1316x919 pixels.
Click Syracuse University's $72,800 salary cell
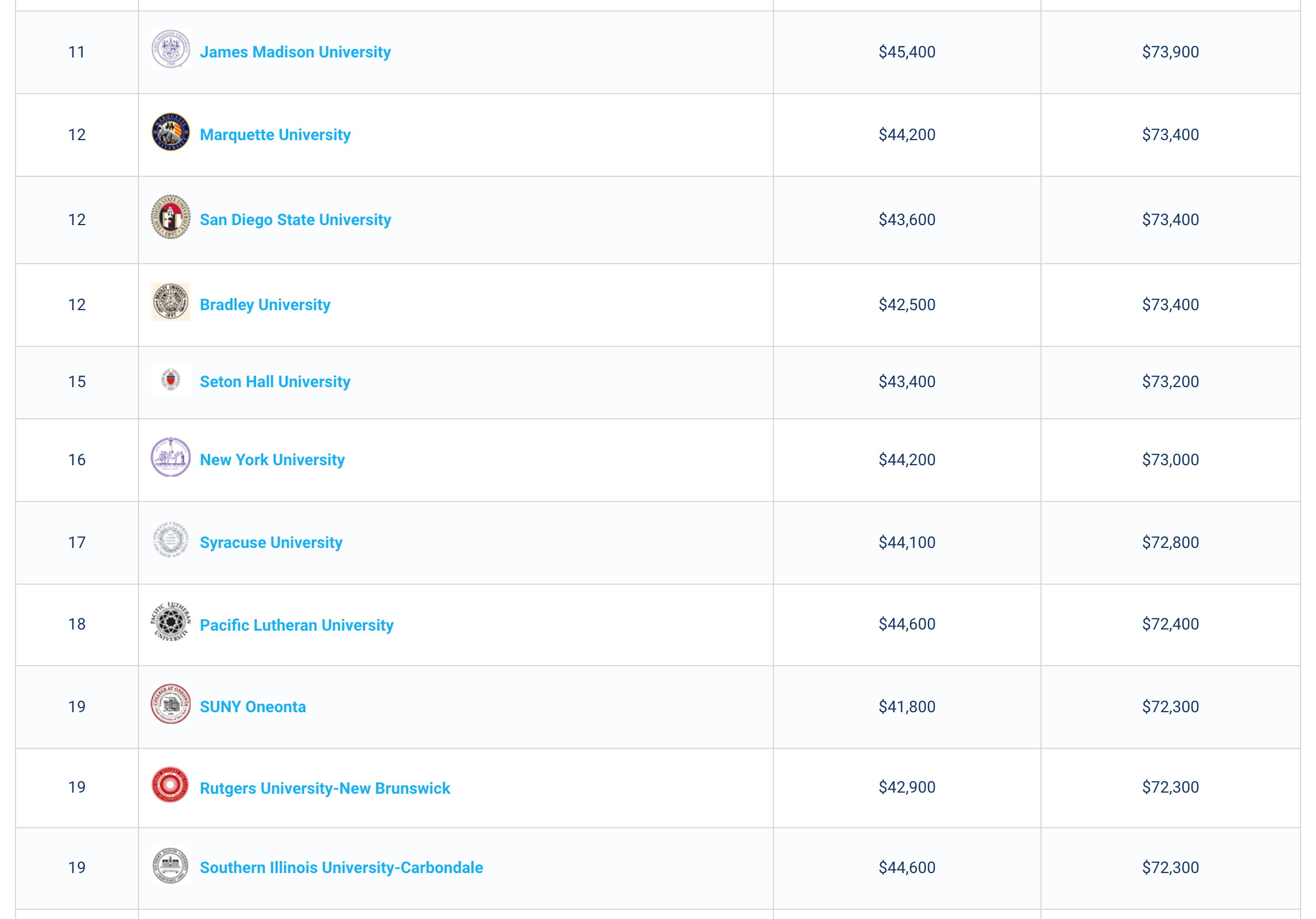1170,543
